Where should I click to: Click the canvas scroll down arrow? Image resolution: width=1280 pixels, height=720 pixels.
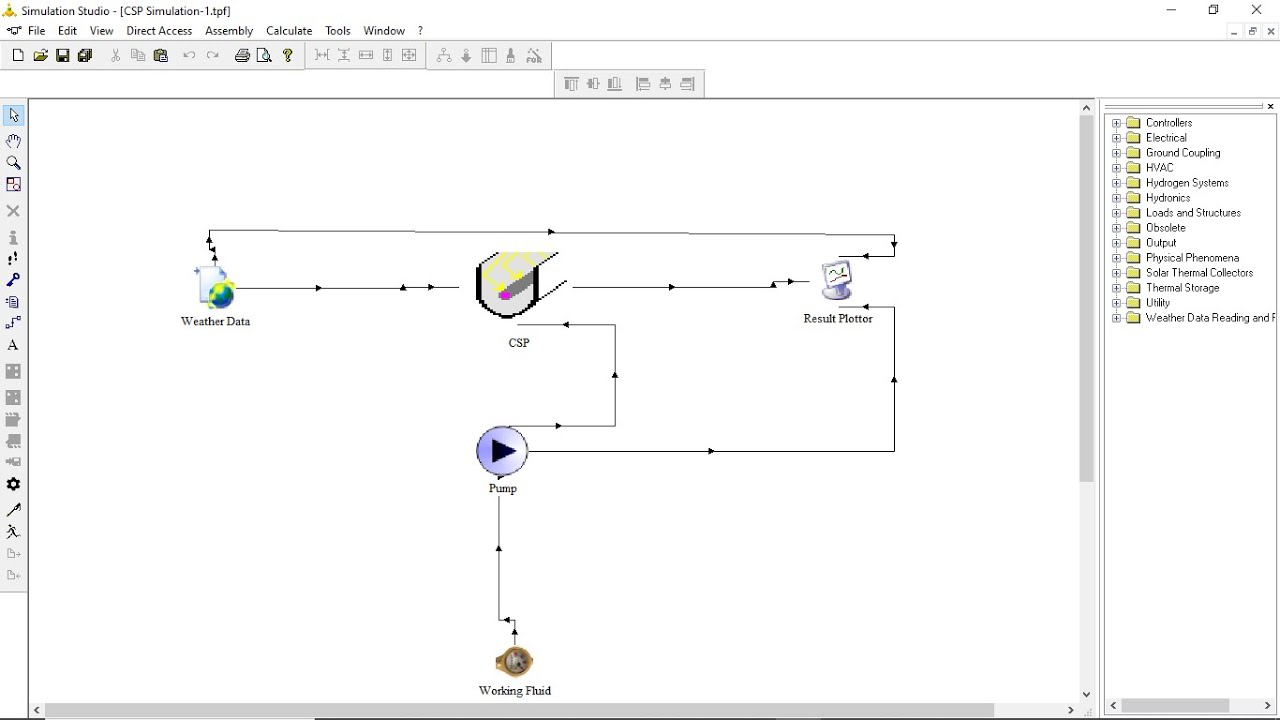click(1086, 694)
